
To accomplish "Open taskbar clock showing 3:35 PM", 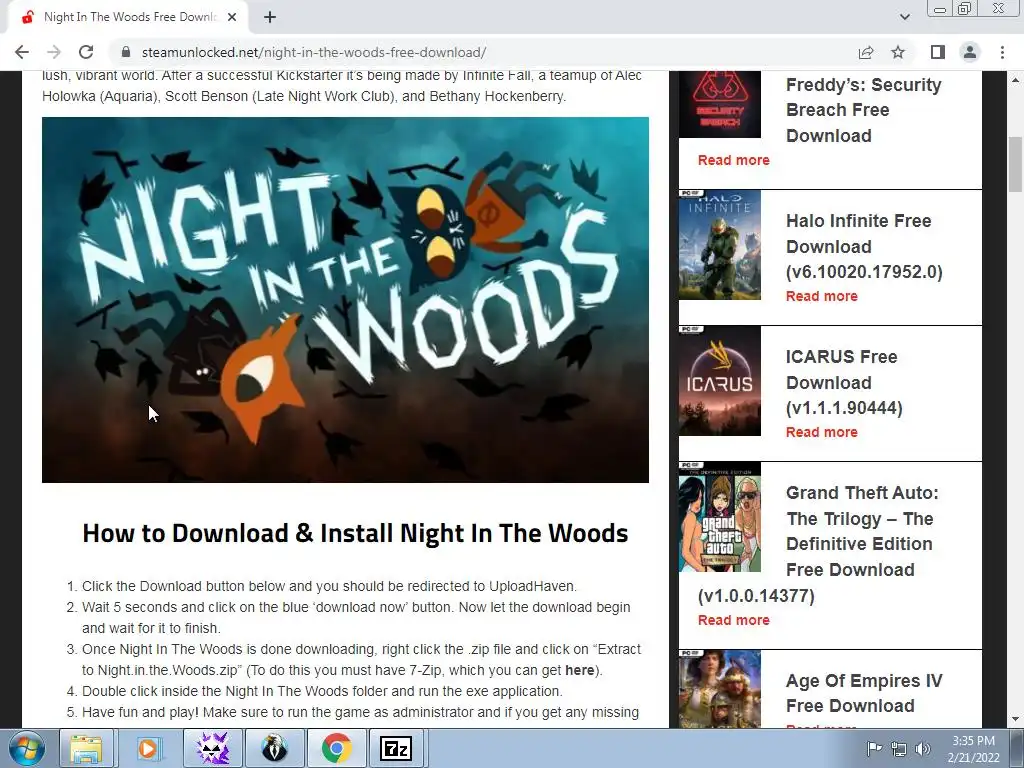I will pyautogui.click(x=973, y=749).
